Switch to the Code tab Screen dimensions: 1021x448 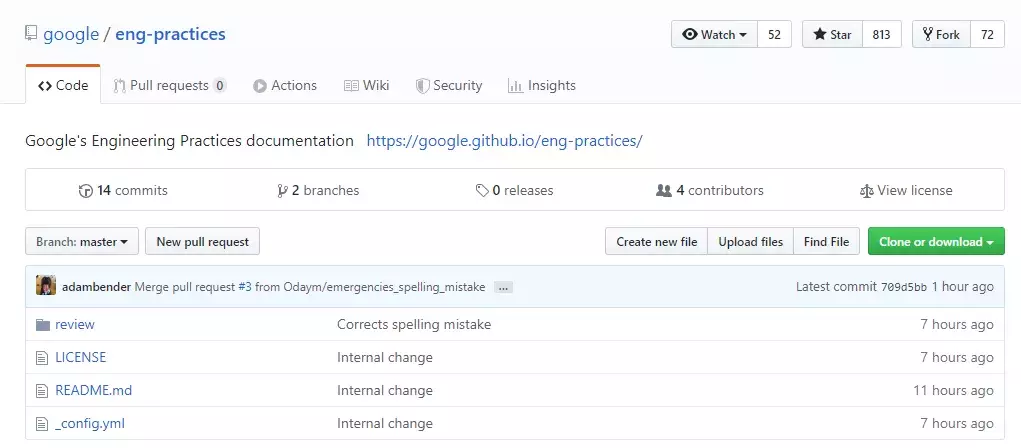coord(63,85)
